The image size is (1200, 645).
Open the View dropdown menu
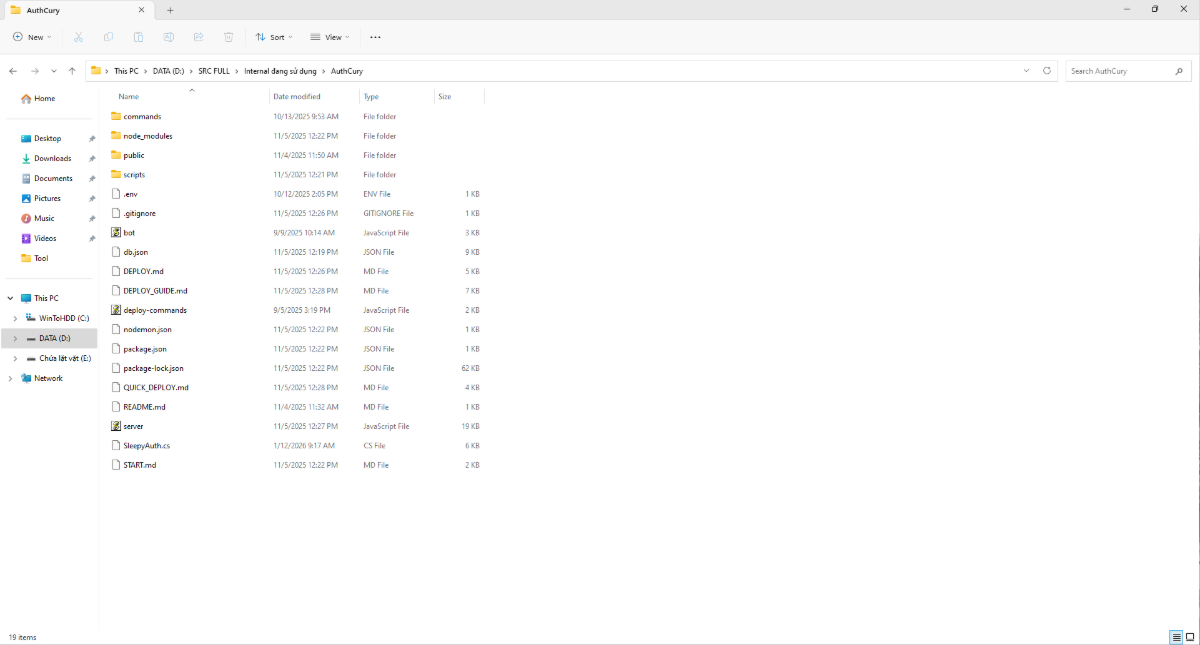click(330, 37)
